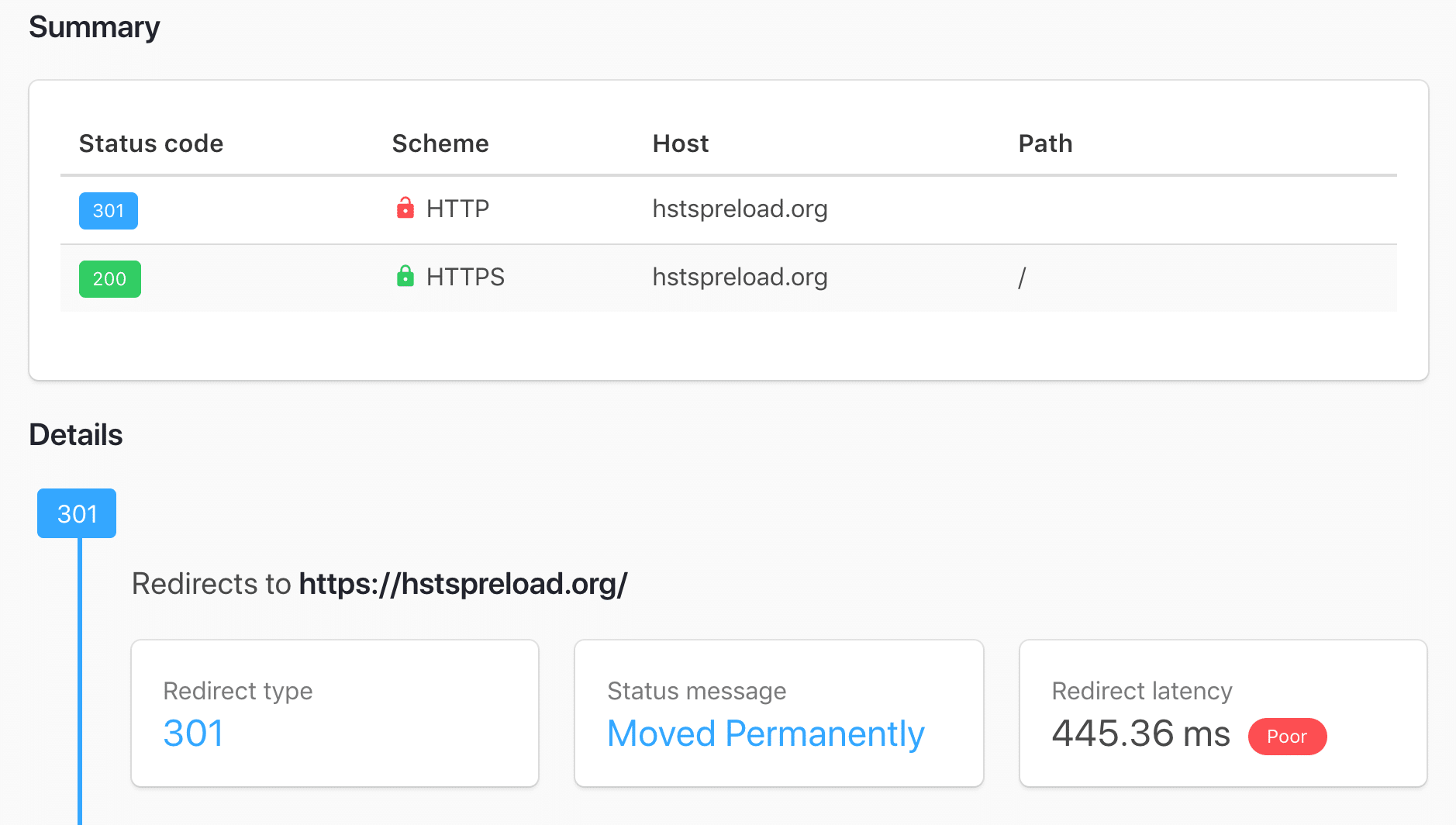Select the 445.36 ms latency value
The width and height of the screenshot is (1456, 825).
[x=1140, y=734]
